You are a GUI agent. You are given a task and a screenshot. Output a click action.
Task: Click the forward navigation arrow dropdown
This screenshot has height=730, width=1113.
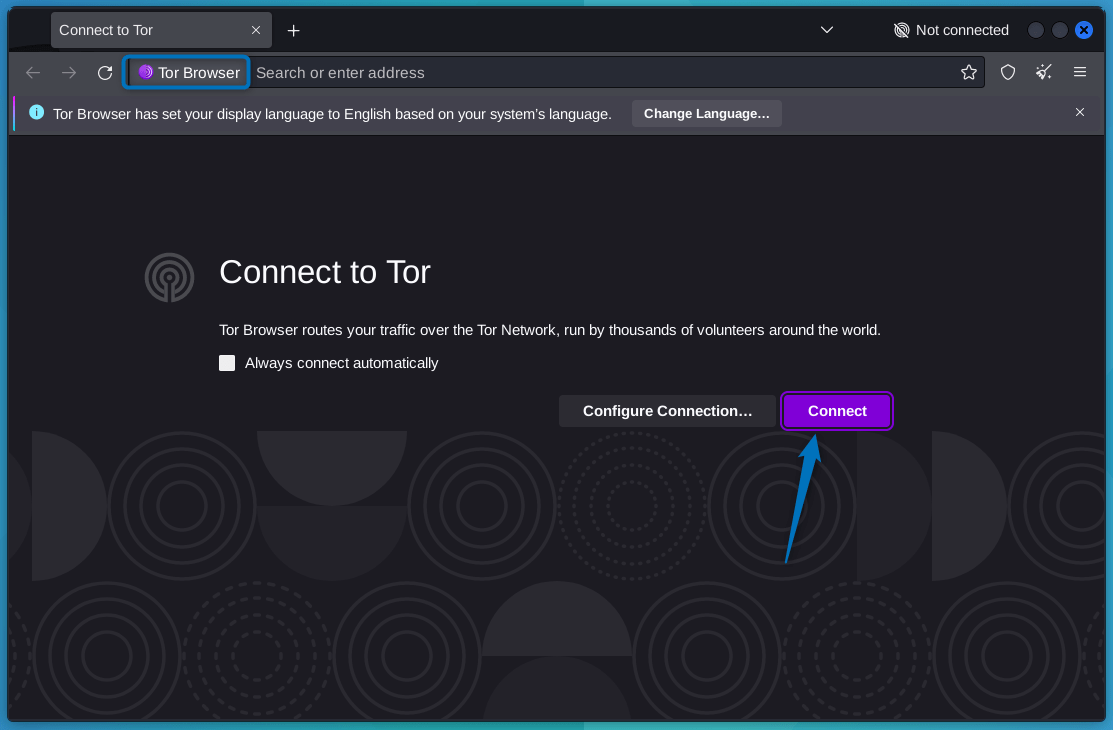pyautogui.click(x=68, y=72)
